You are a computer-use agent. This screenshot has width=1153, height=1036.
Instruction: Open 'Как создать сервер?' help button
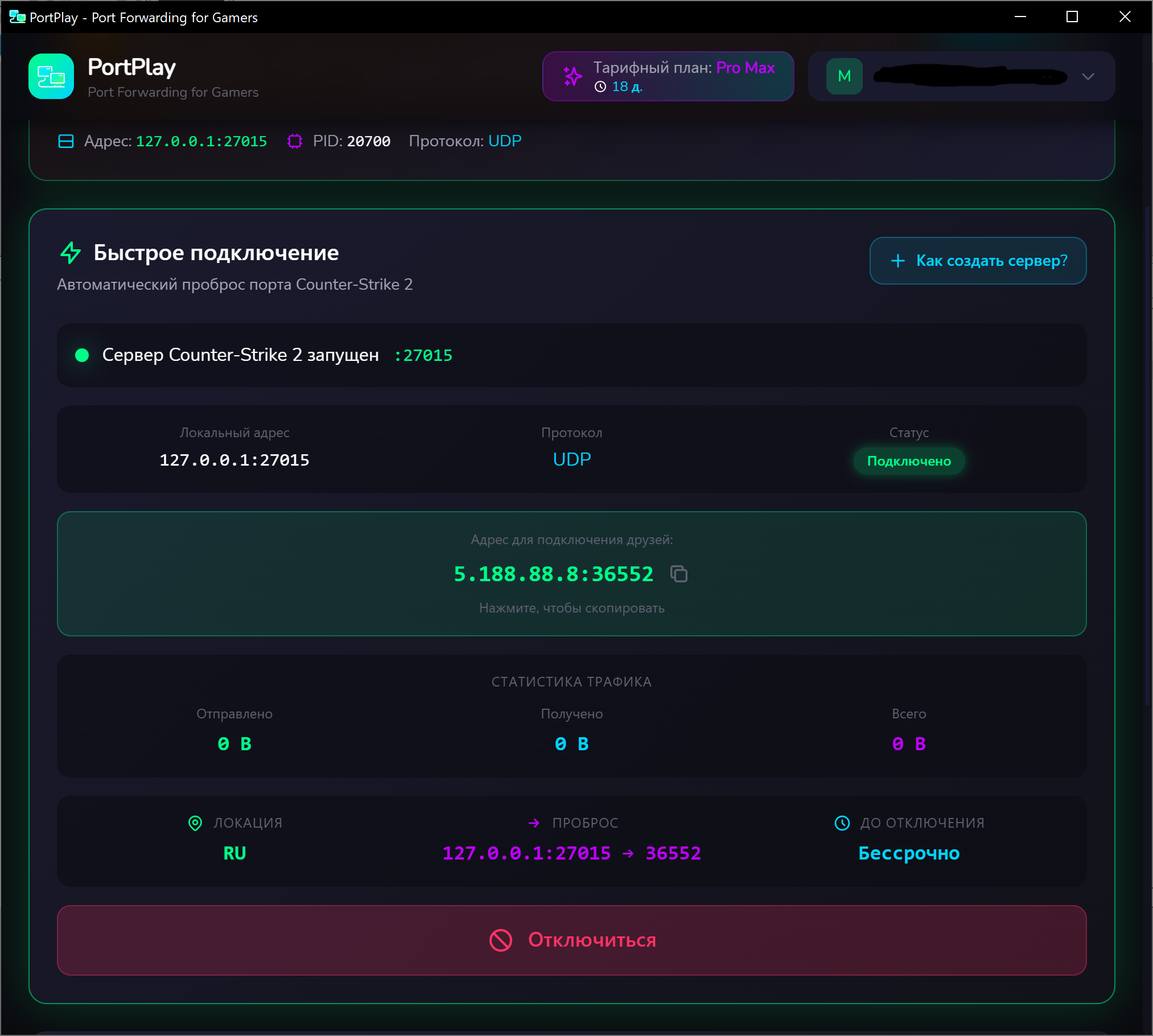(x=977, y=261)
